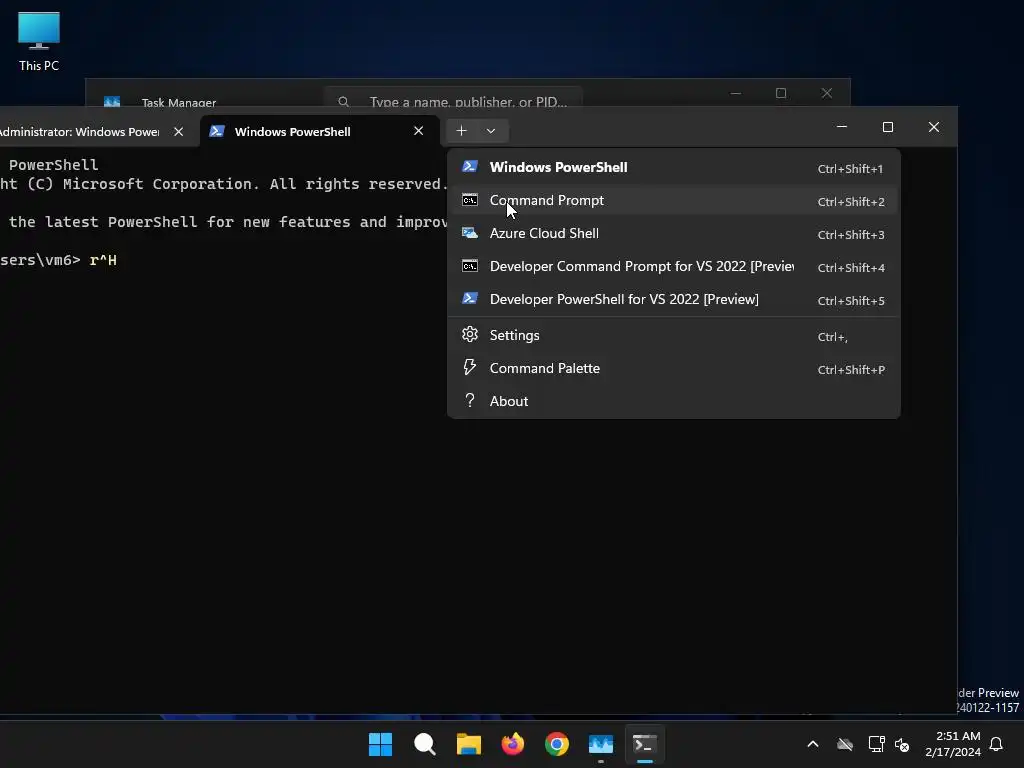This screenshot has height=768, width=1024.
Task: Click the Developer Command Prompt icon
Action: pos(470,266)
